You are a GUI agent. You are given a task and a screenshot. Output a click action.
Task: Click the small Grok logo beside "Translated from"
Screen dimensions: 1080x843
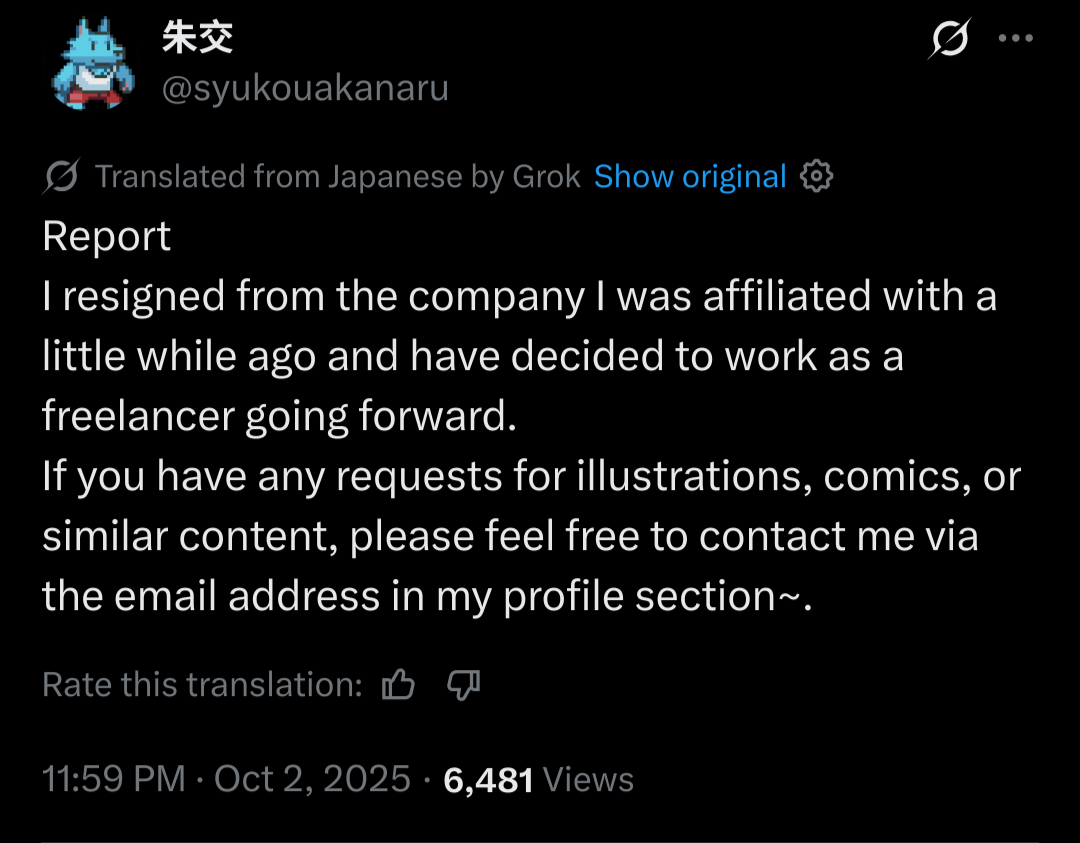(x=62, y=177)
